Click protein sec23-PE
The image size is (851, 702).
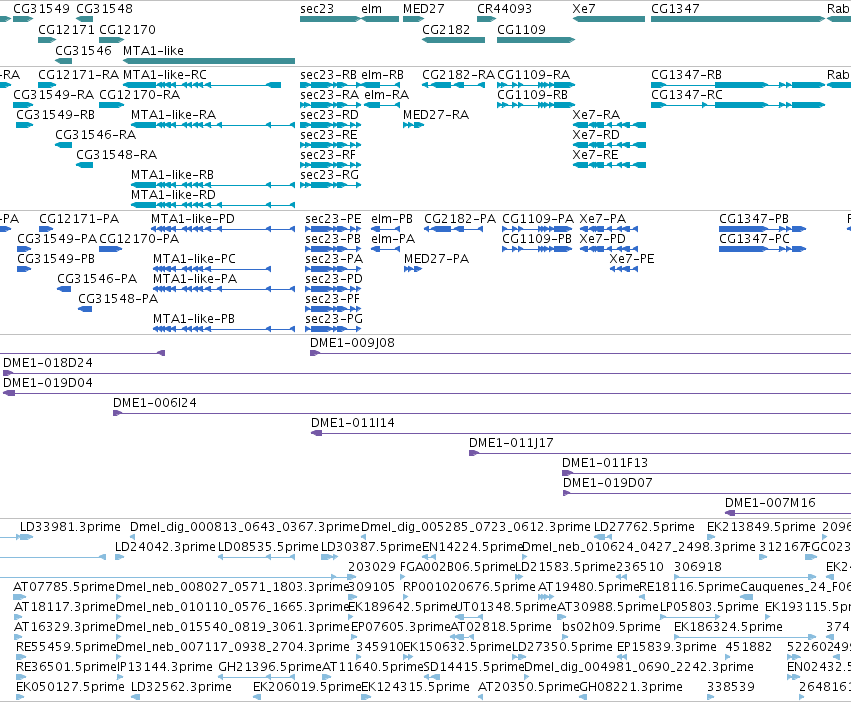333,229
